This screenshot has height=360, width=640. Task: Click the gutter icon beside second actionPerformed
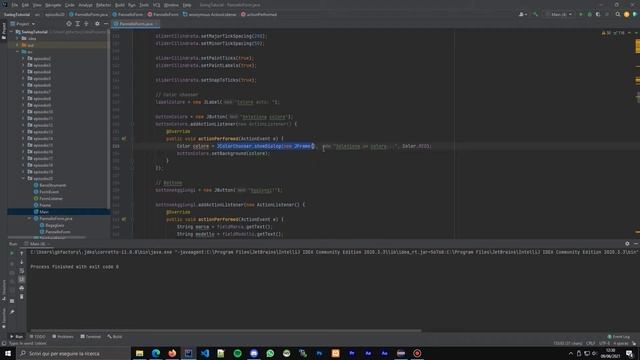[x=124, y=219]
